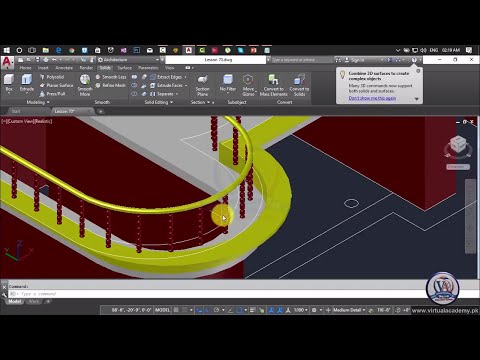Close the tip balloon notification

(418, 71)
